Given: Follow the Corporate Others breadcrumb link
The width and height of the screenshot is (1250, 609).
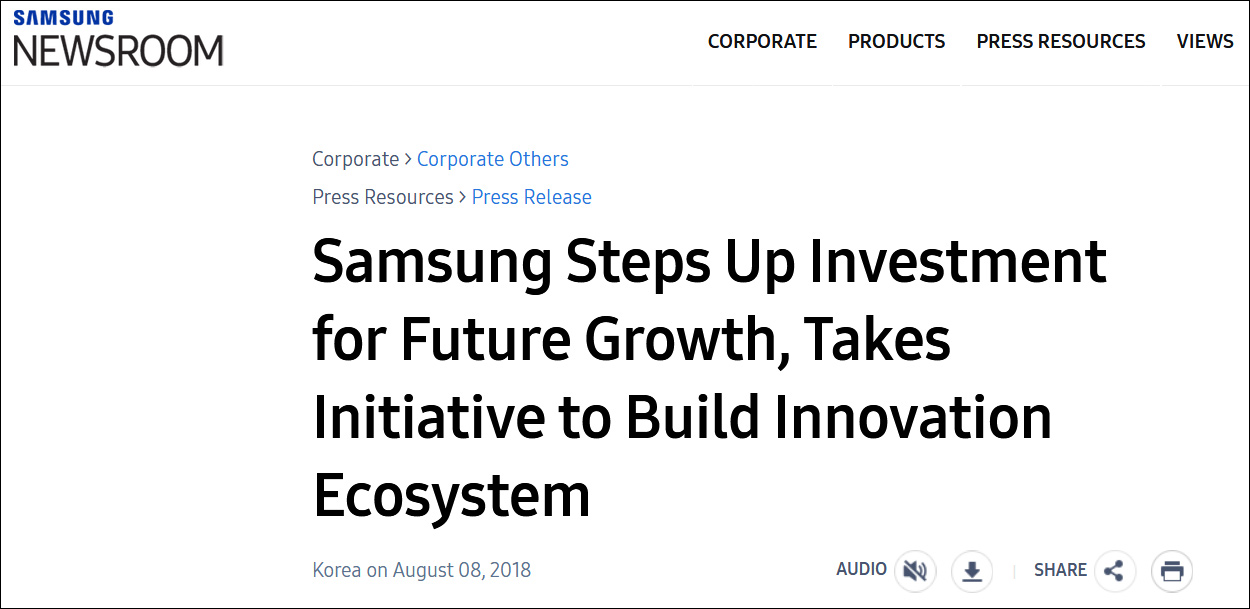Looking at the screenshot, I should [492, 159].
